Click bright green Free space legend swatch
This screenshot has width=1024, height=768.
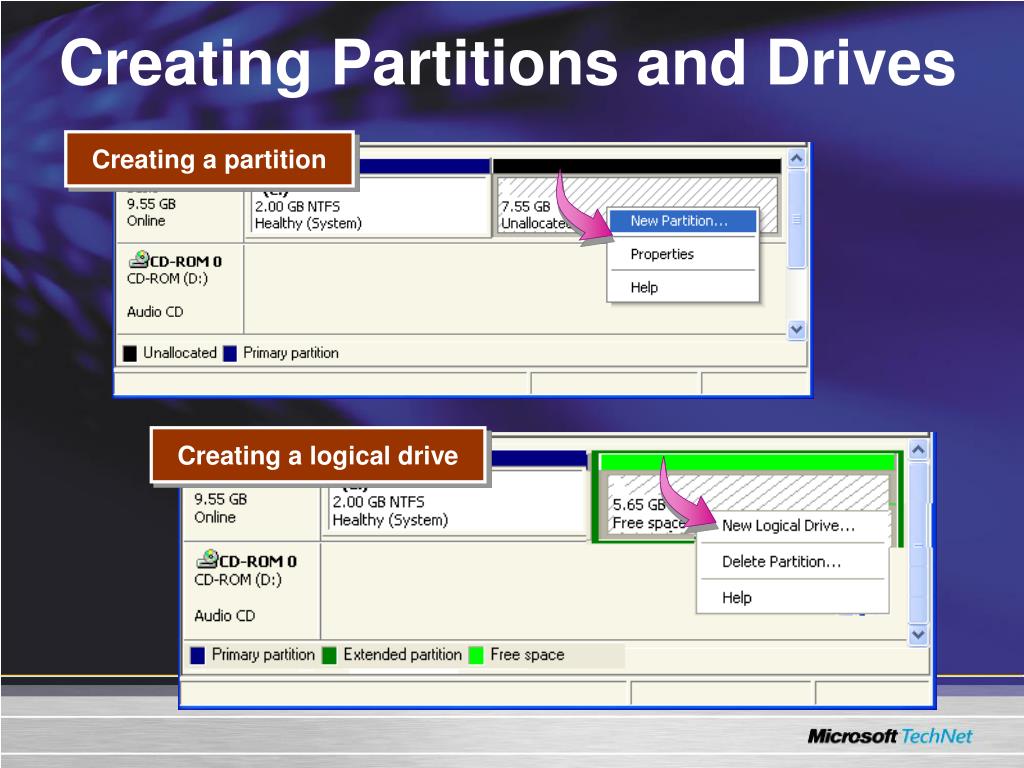[476, 655]
